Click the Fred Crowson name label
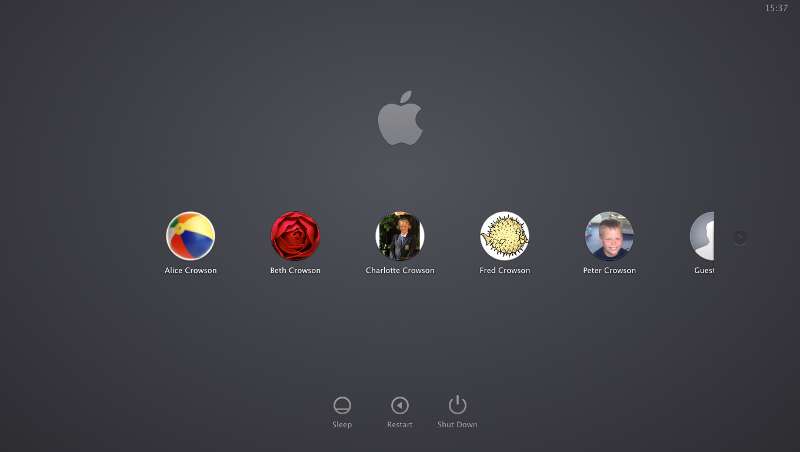 [505, 270]
